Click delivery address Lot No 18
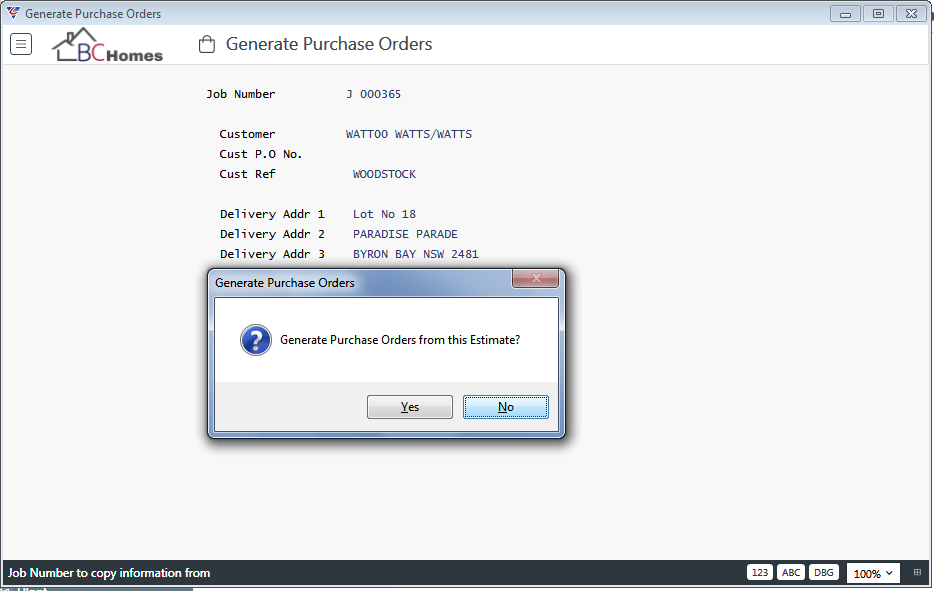The height and width of the screenshot is (591, 934). click(x=384, y=214)
